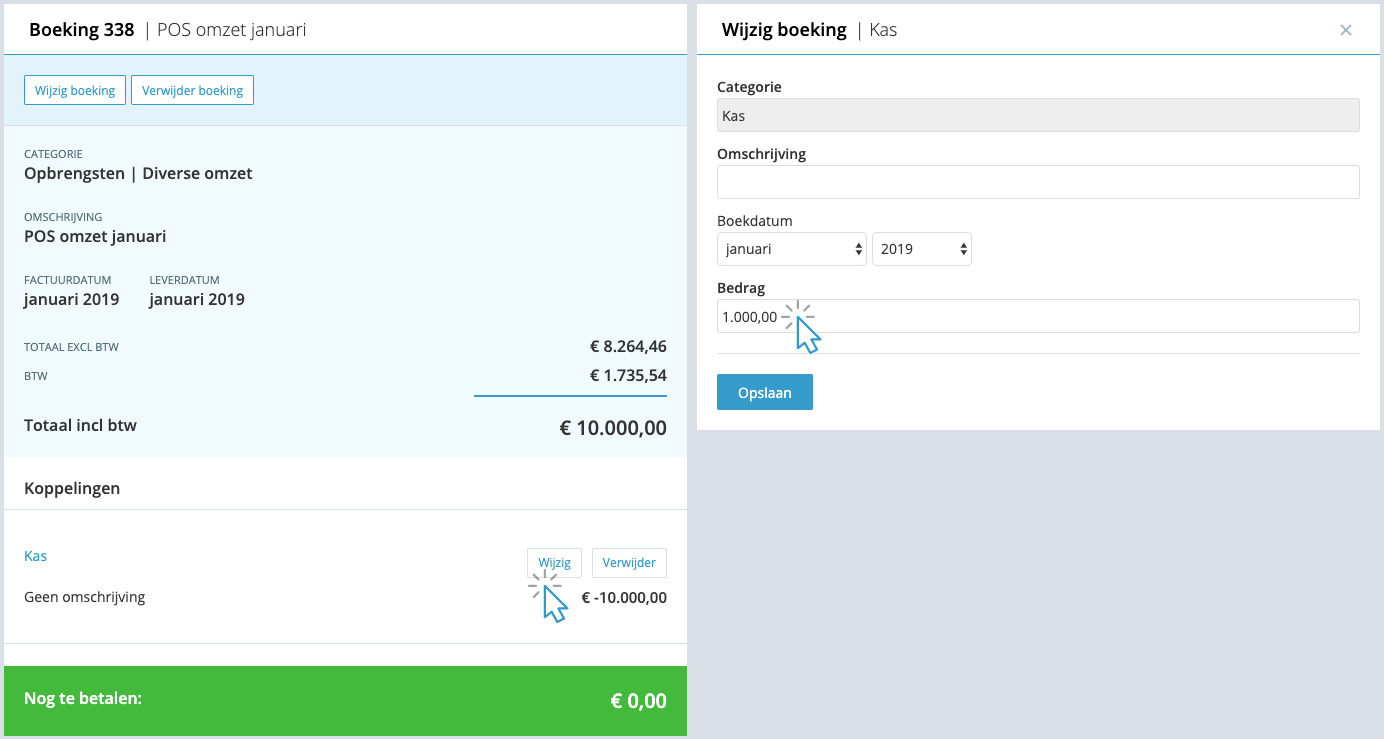The image size is (1384, 739).
Task: Click the € -10.000,00 koppeling amount
Action: pyautogui.click(x=624, y=598)
